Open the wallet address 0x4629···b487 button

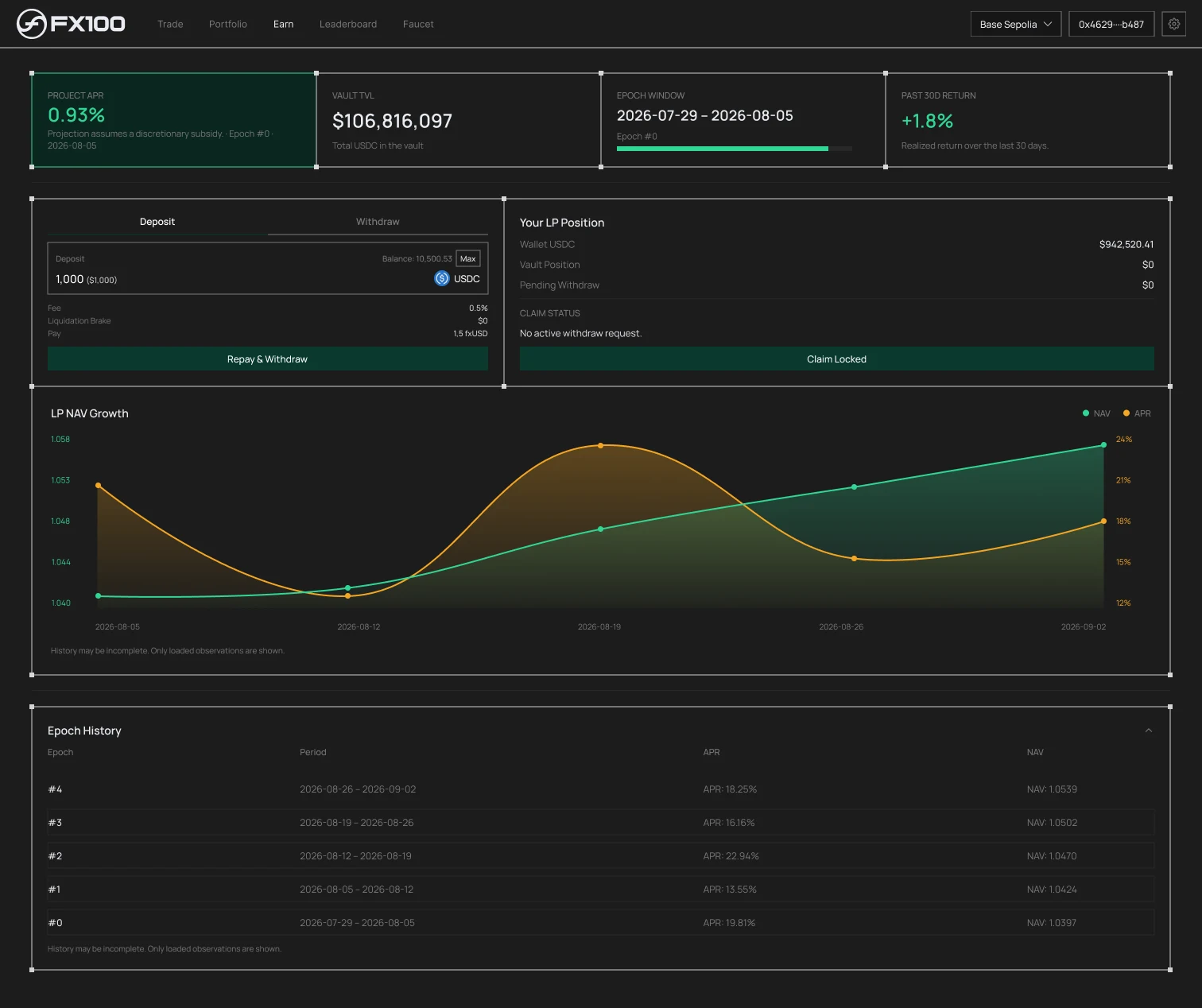[1111, 24]
